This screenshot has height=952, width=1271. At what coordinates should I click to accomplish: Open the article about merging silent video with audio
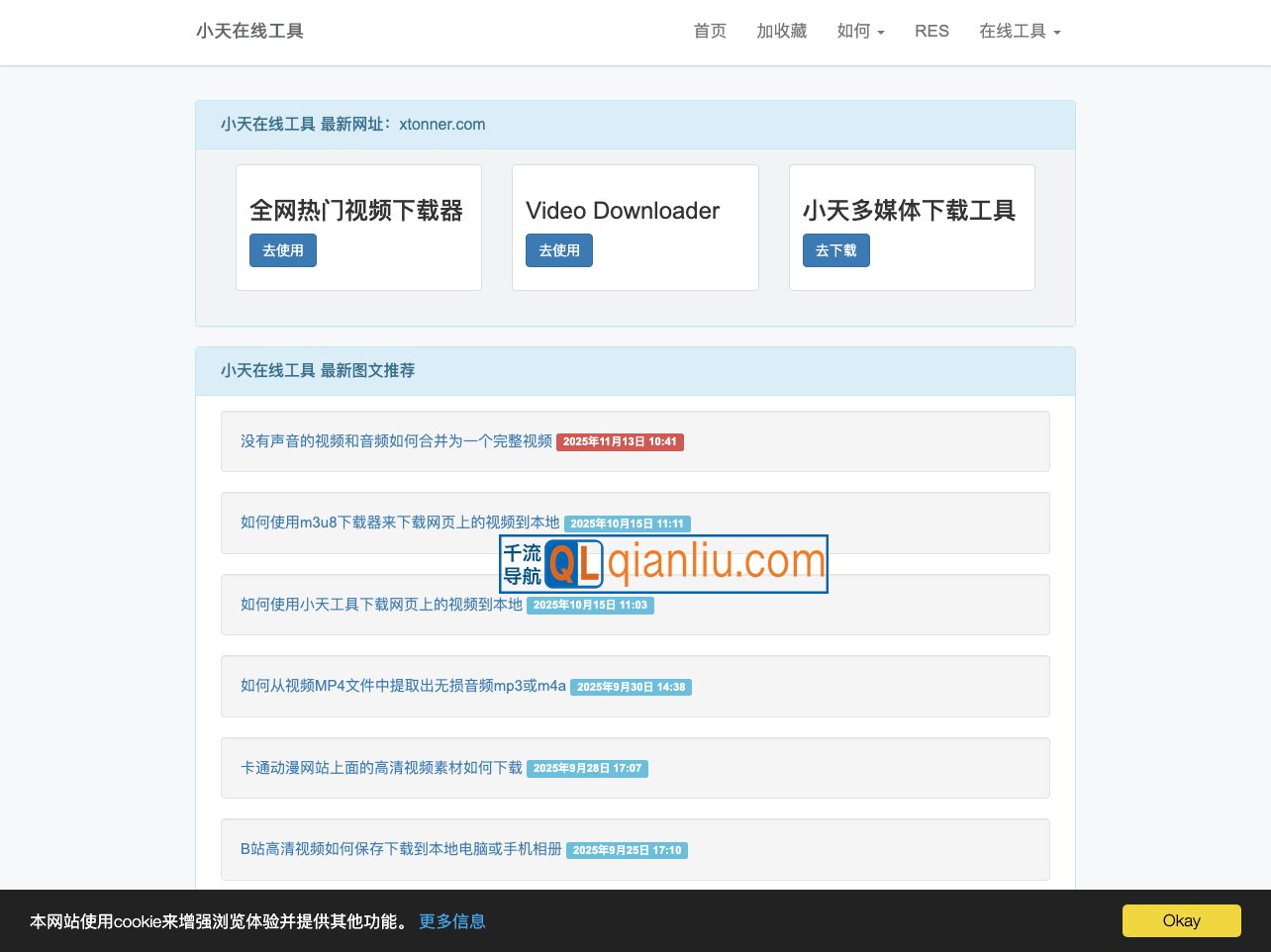point(395,441)
